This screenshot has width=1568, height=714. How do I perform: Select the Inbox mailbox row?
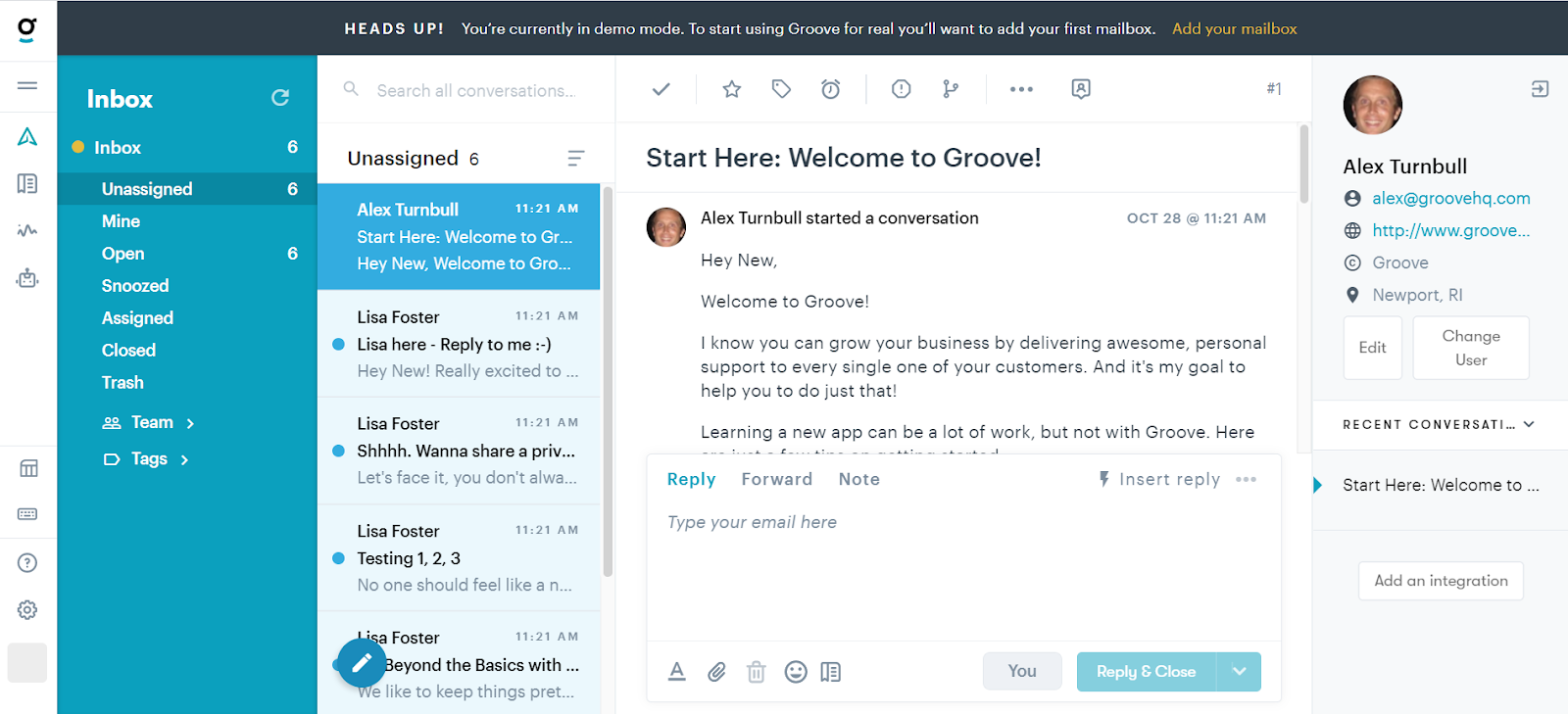(187, 148)
